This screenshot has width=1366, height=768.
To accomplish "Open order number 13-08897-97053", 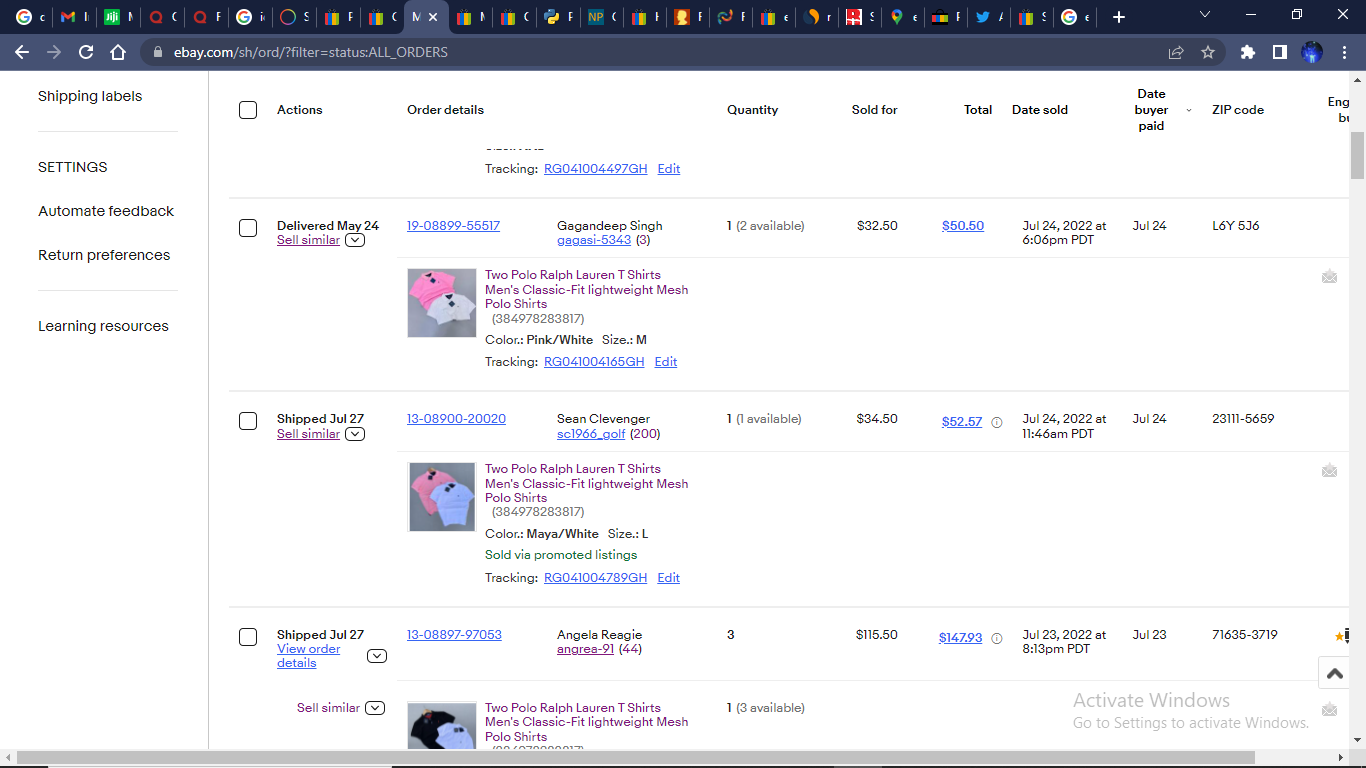I will 454,635.
